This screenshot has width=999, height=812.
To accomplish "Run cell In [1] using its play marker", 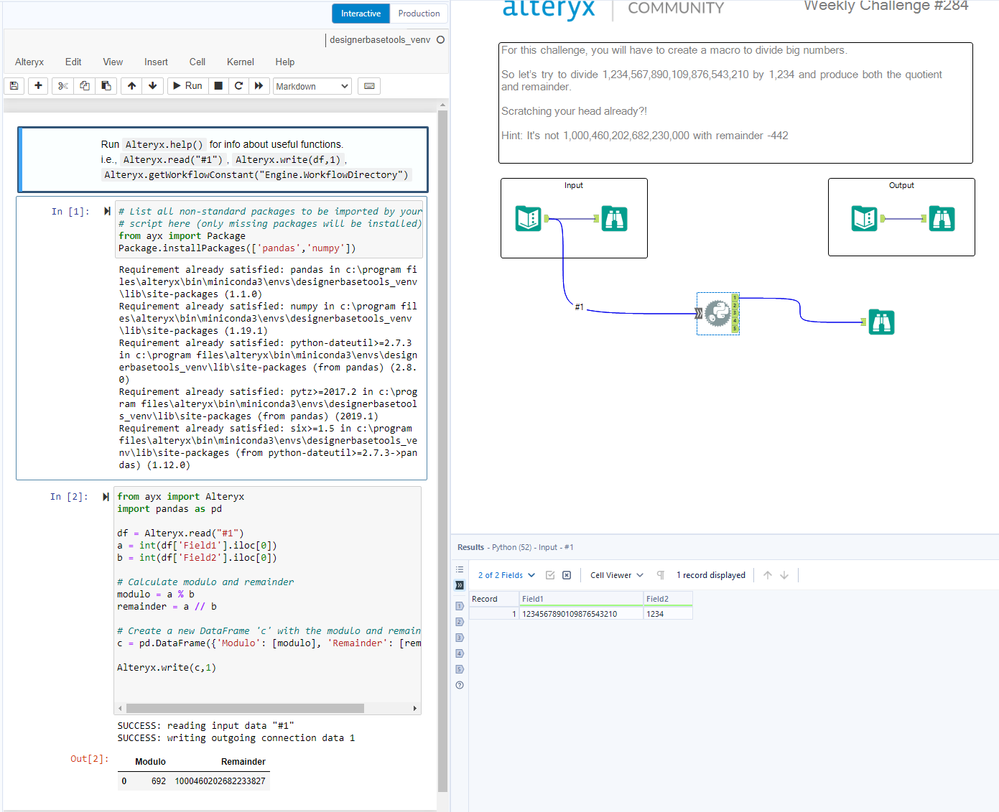I will [x=107, y=211].
